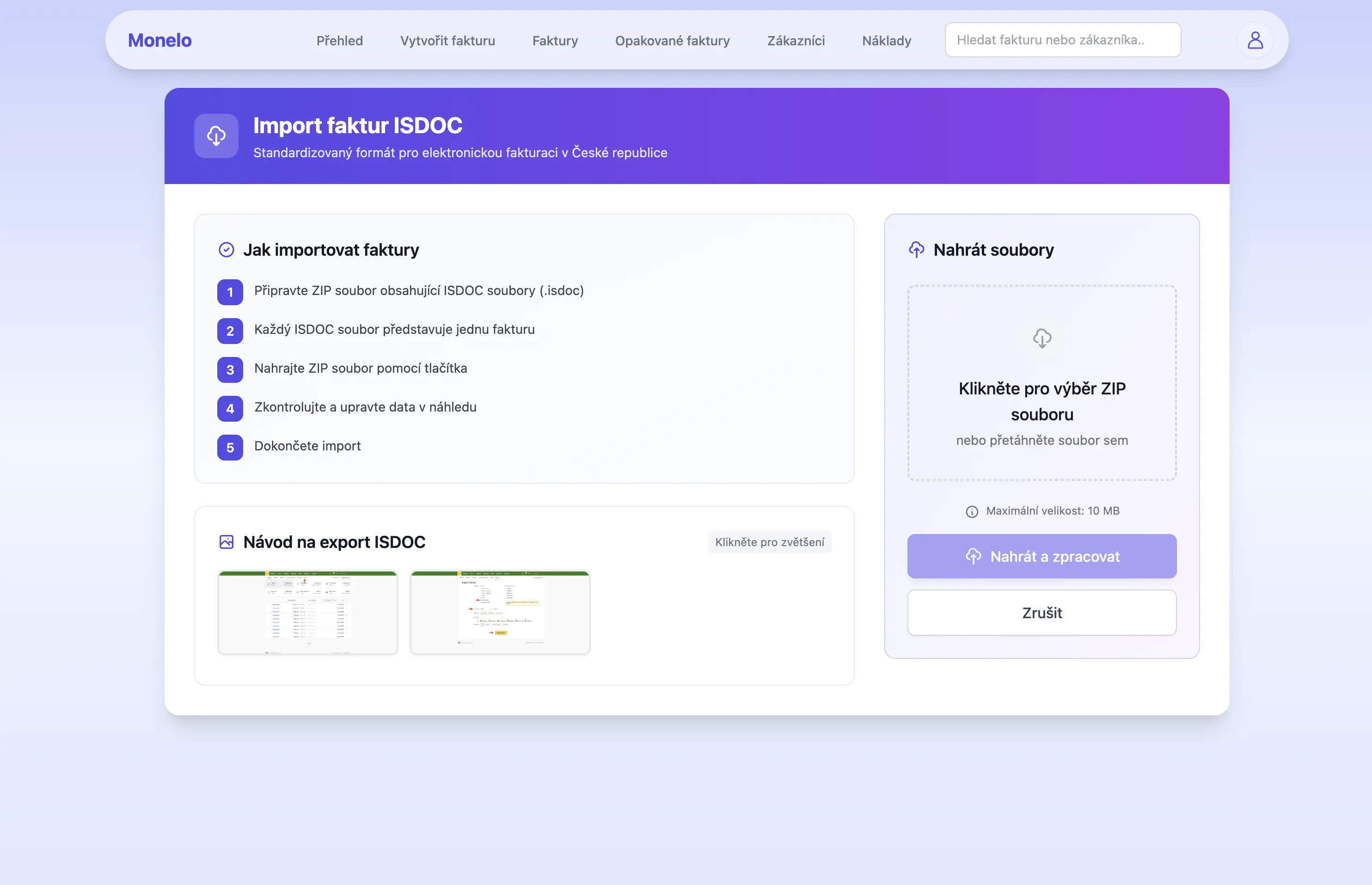The width and height of the screenshot is (1372, 885).
Task: Click the step 5 number badge
Action: (x=230, y=448)
